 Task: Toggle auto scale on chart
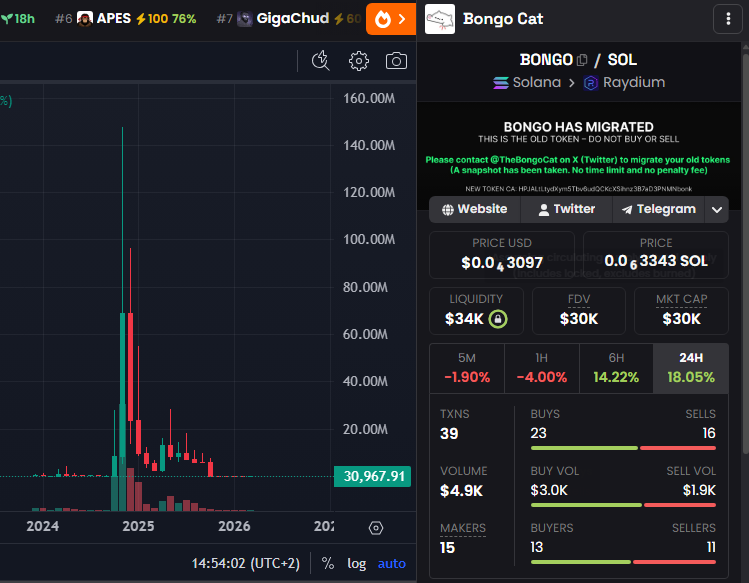tap(392, 563)
